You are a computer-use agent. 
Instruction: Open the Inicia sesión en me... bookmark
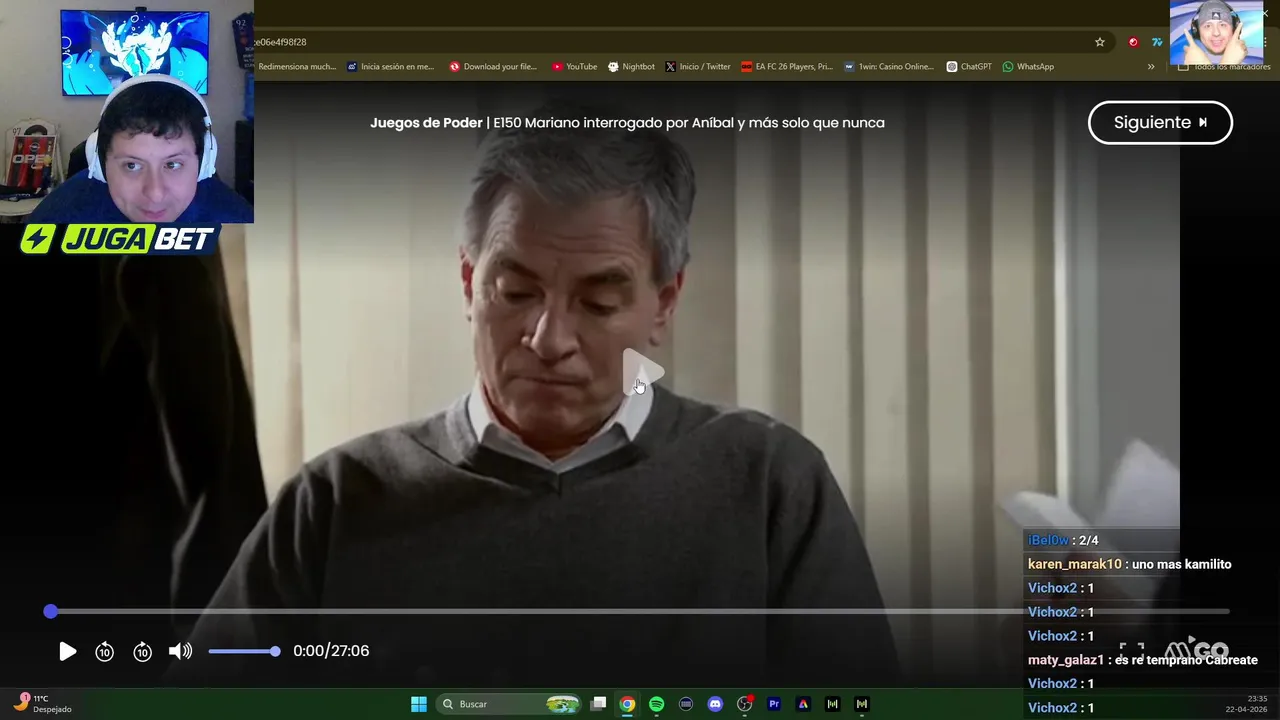coord(391,67)
